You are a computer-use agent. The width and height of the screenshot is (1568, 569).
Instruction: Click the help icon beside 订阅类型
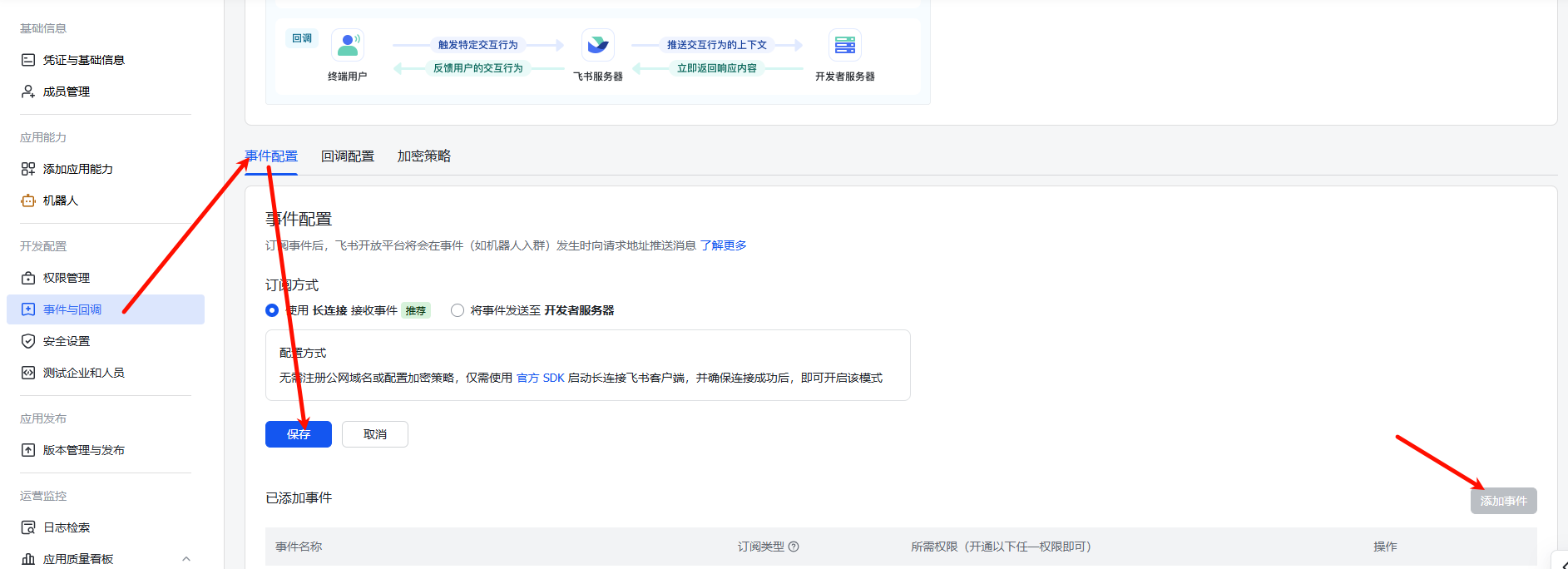[794, 547]
